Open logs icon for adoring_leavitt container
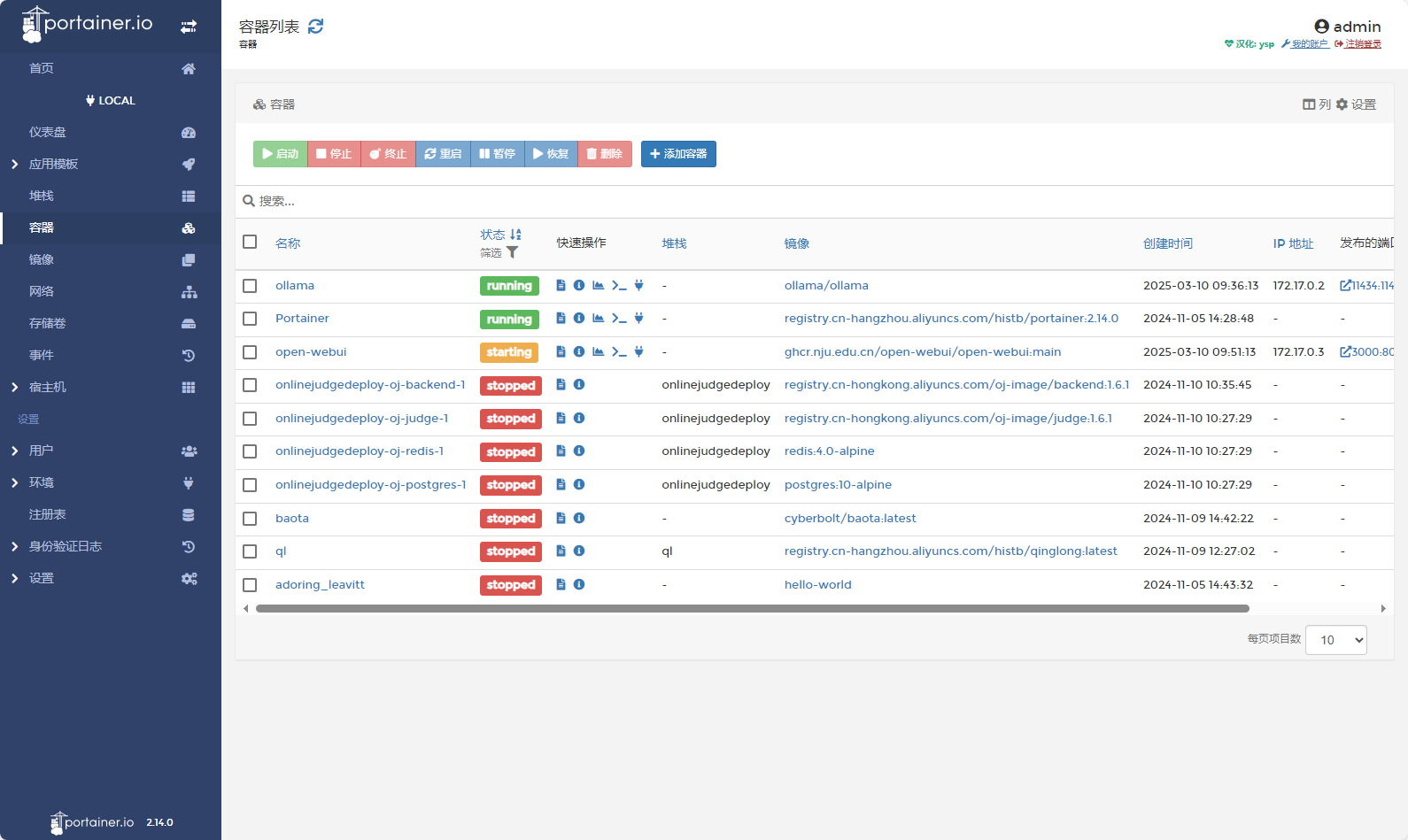This screenshot has width=1408, height=840. click(x=561, y=584)
